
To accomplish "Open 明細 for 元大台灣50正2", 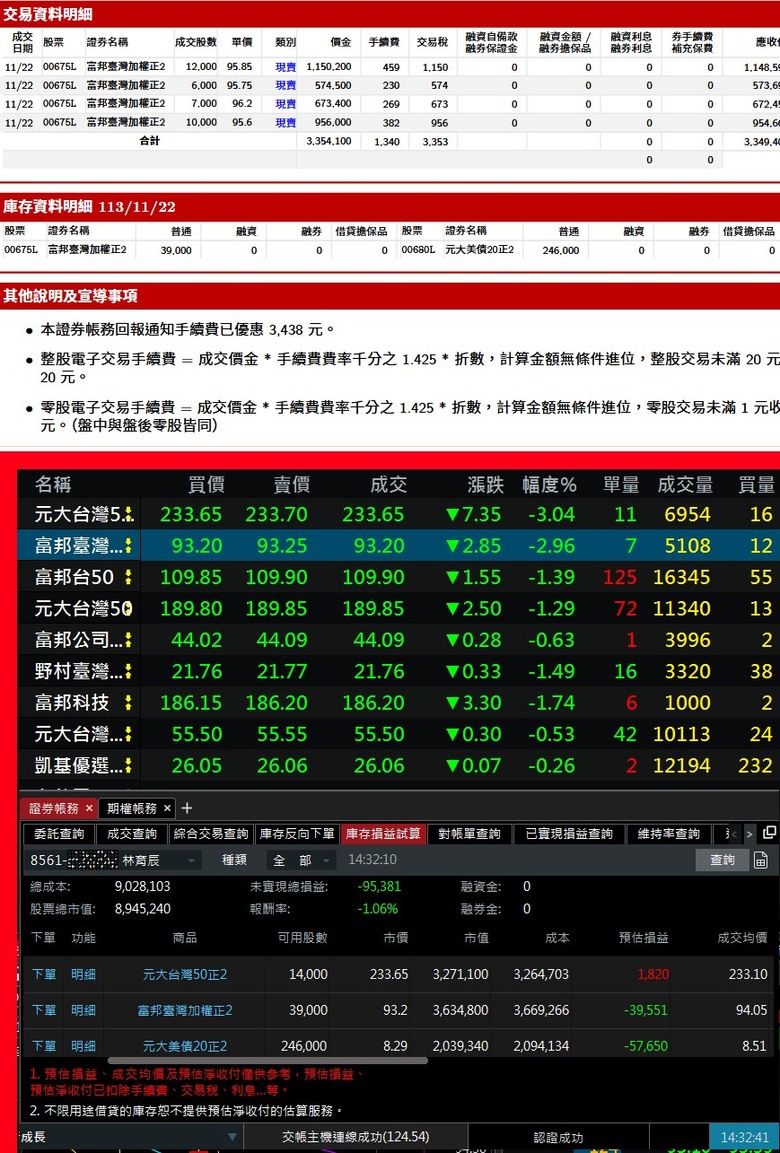I will tap(83, 974).
